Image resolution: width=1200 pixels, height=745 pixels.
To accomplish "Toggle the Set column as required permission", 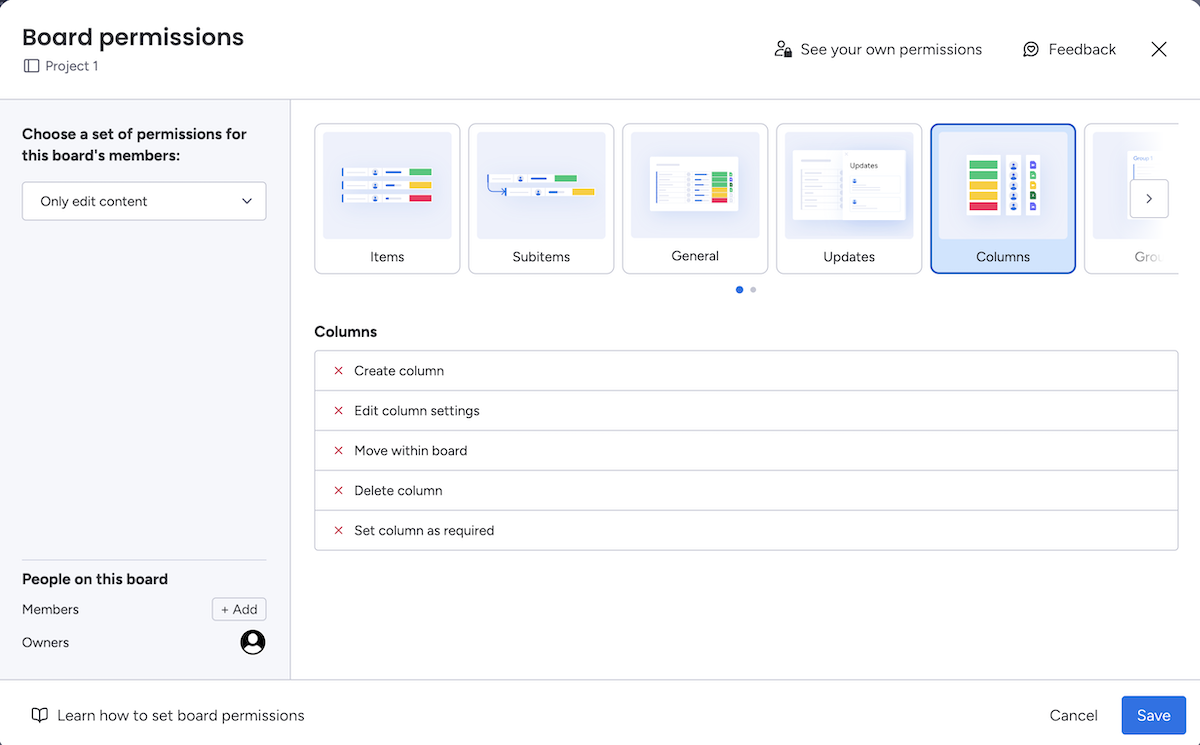I will pos(338,530).
